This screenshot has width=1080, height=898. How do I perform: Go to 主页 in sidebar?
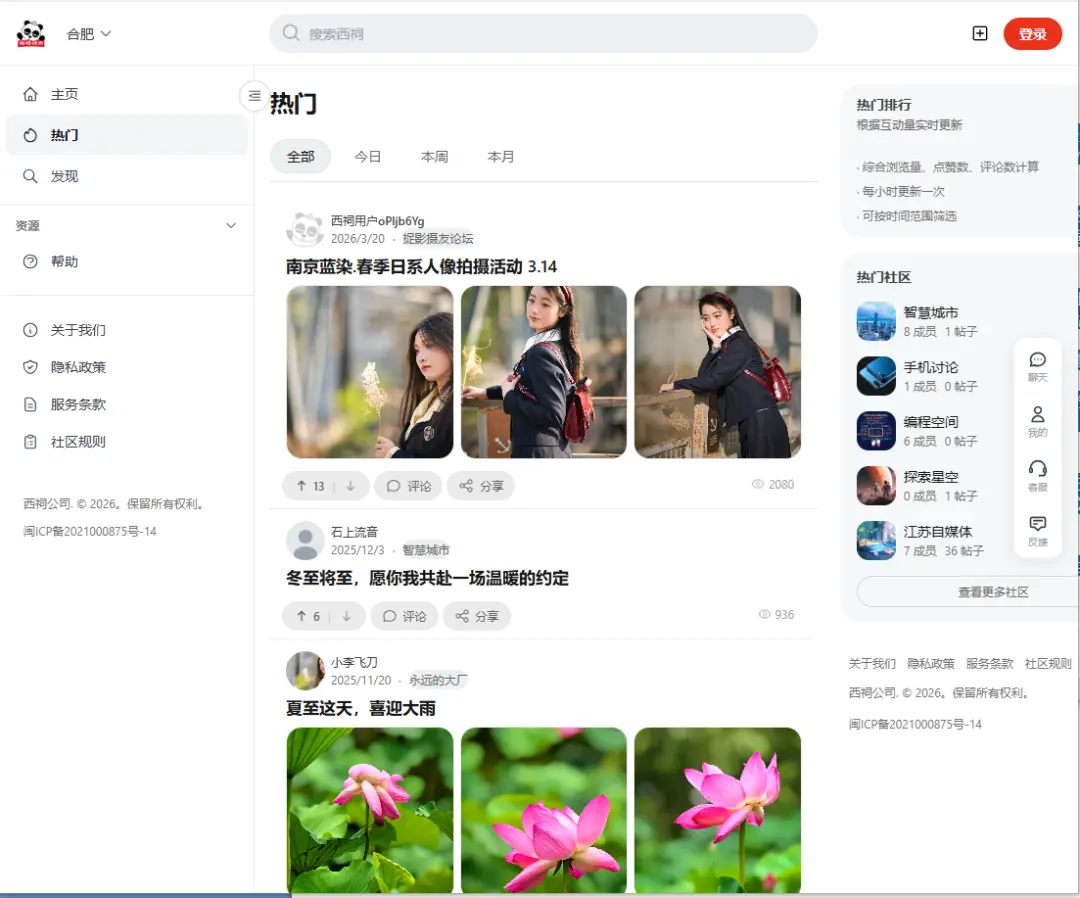coord(127,94)
